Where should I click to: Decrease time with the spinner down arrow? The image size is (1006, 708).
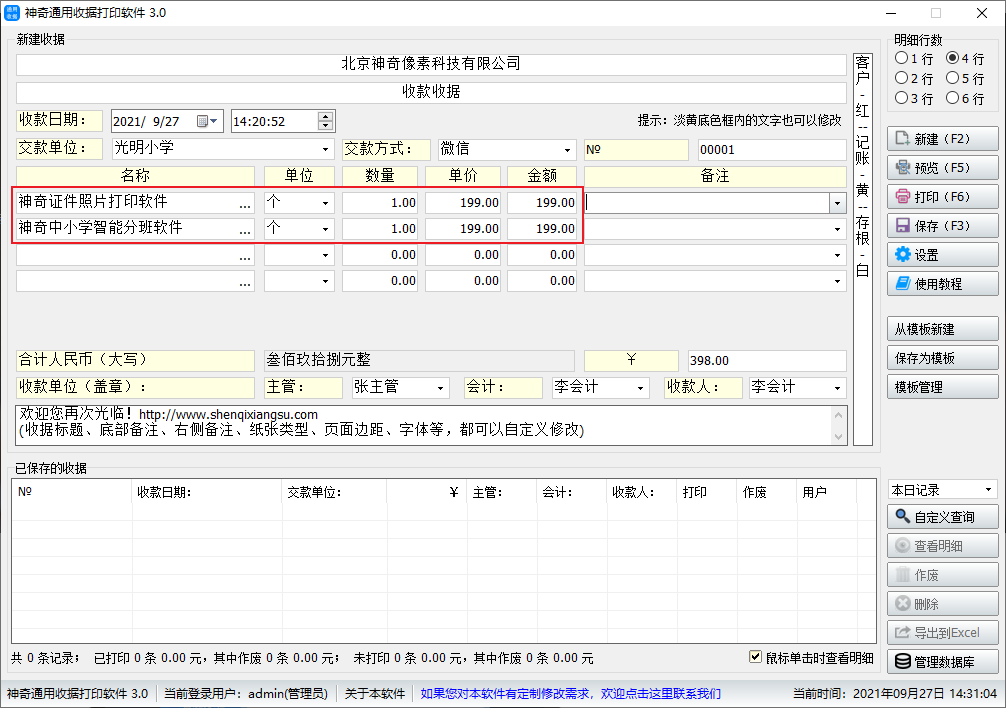pos(326,126)
